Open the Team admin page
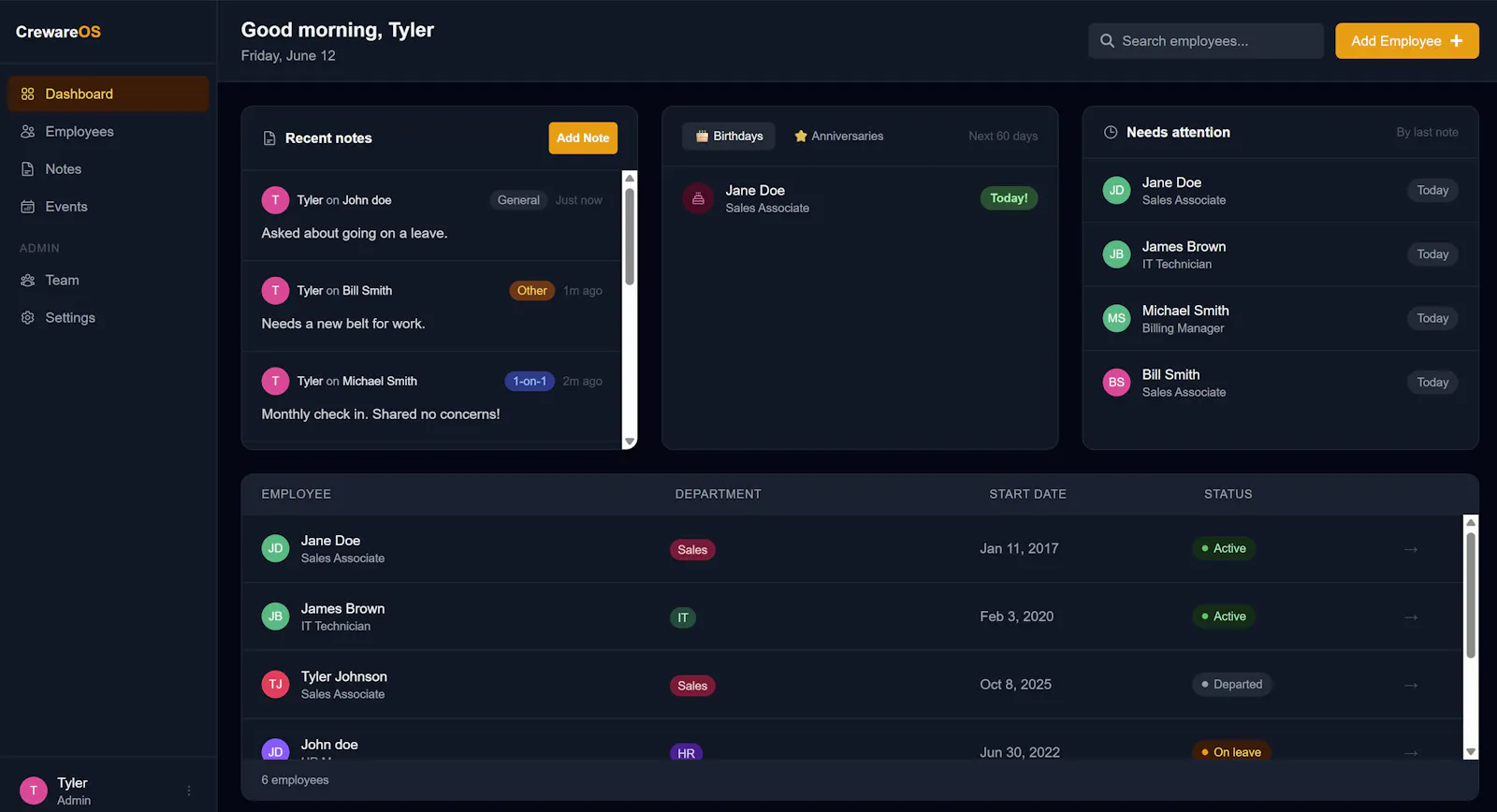The height and width of the screenshot is (812, 1497). click(x=109, y=281)
